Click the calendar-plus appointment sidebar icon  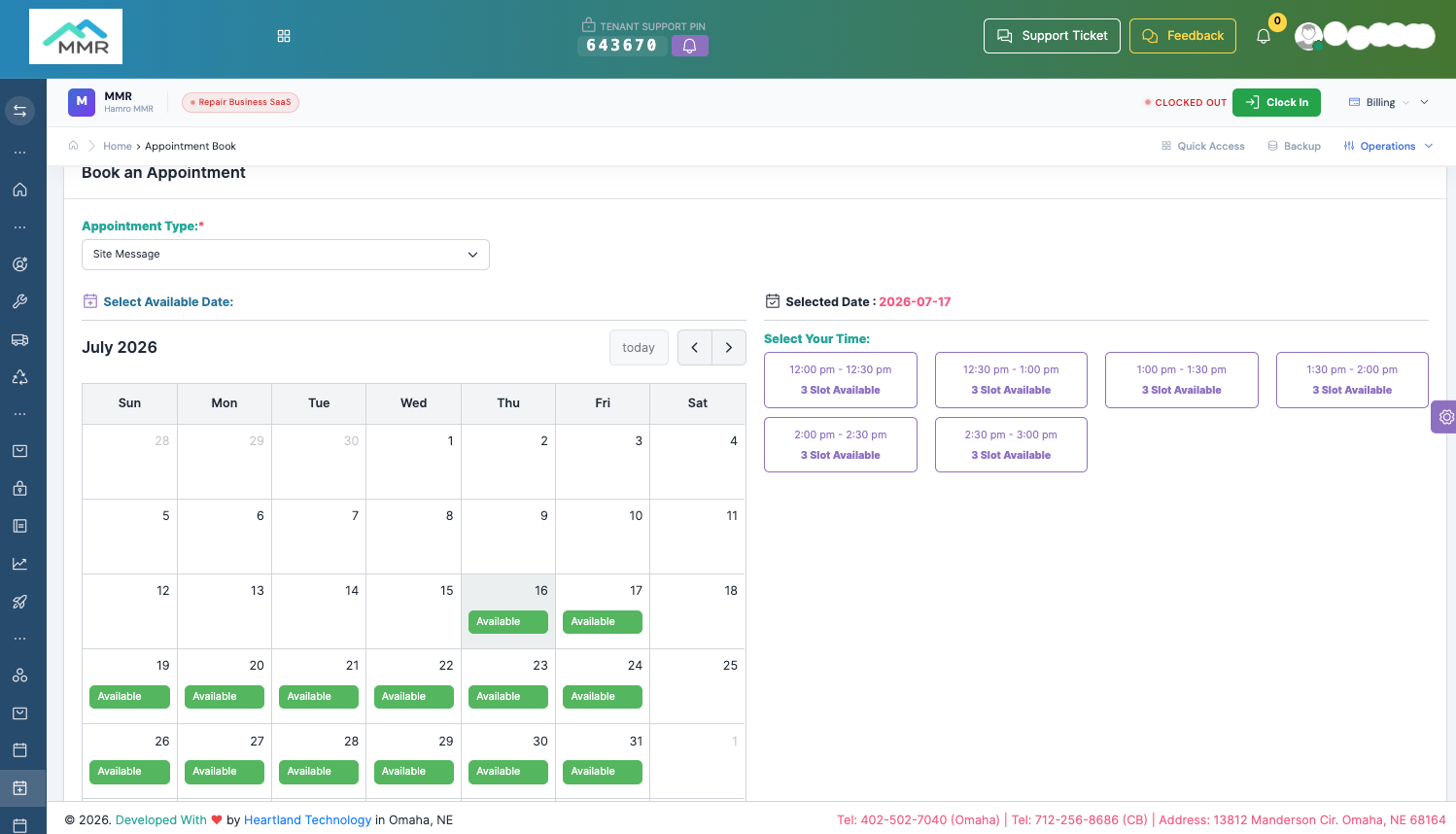coord(19,787)
